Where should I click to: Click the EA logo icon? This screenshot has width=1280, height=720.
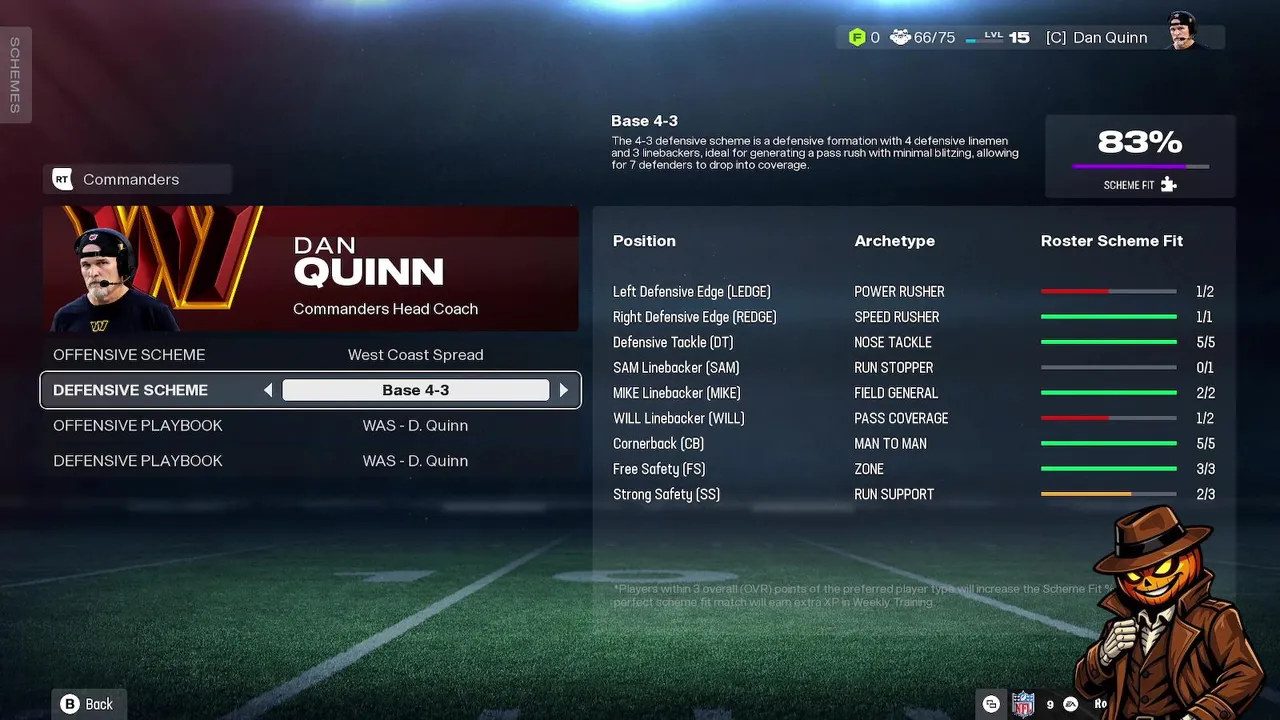1071,704
